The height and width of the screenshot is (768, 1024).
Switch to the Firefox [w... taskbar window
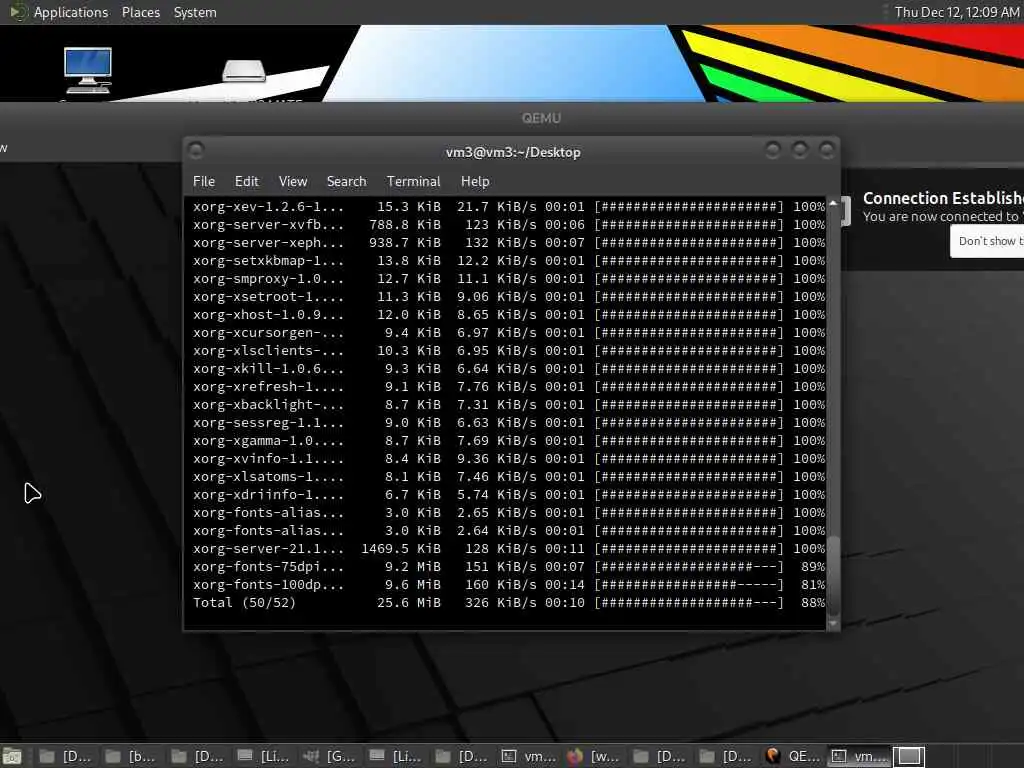[593, 757]
